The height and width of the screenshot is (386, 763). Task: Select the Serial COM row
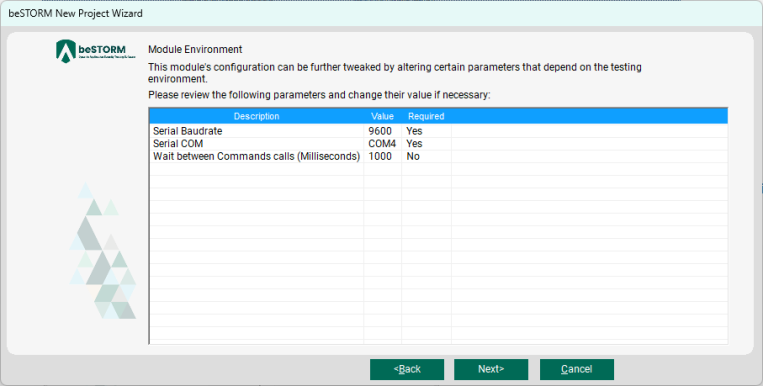coord(438,144)
